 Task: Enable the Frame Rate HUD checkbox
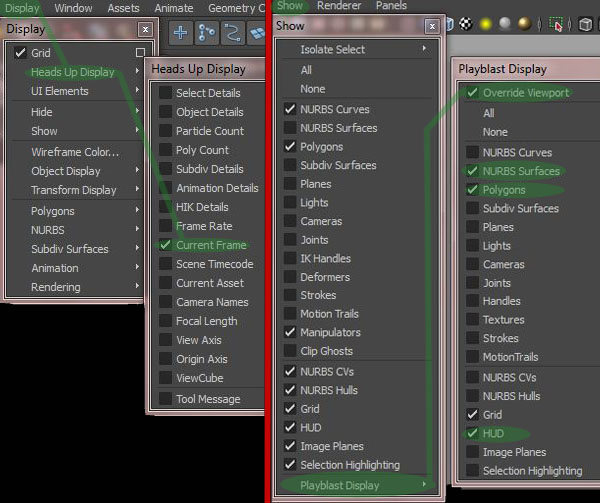tap(165, 226)
